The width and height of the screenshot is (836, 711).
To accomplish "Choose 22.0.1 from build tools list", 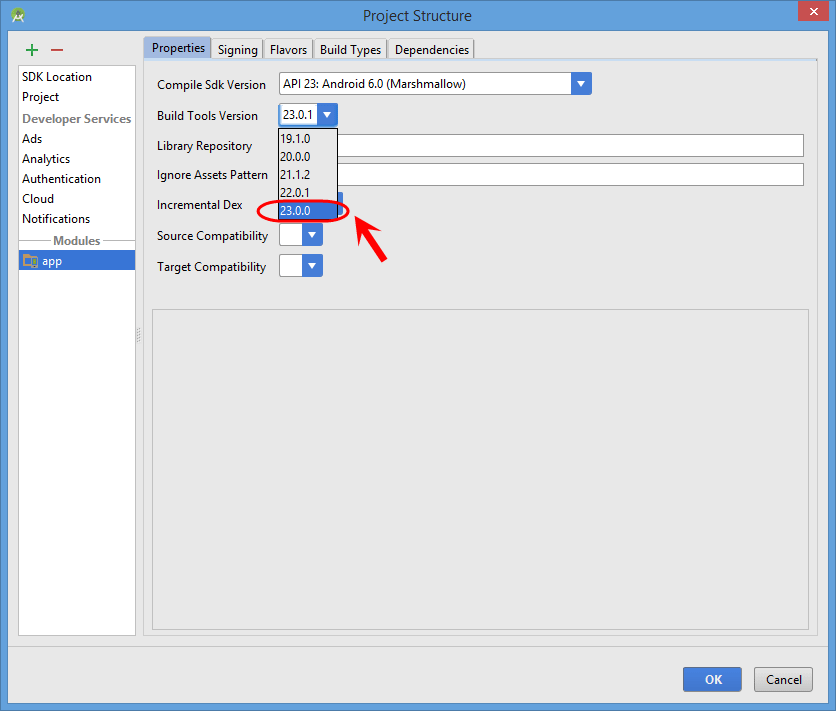I will 308,192.
